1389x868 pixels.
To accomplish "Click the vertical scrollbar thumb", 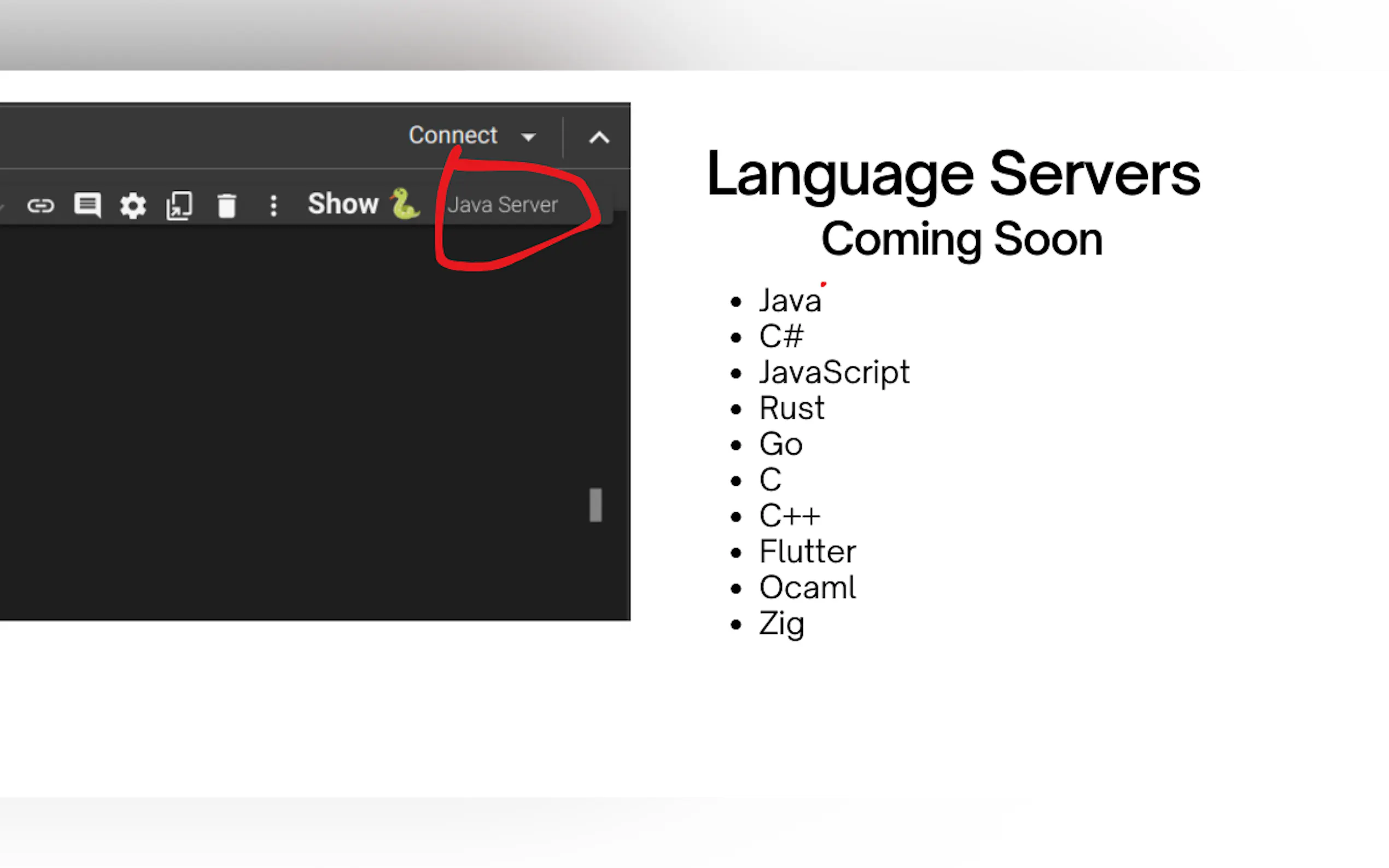I will [596, 505].
